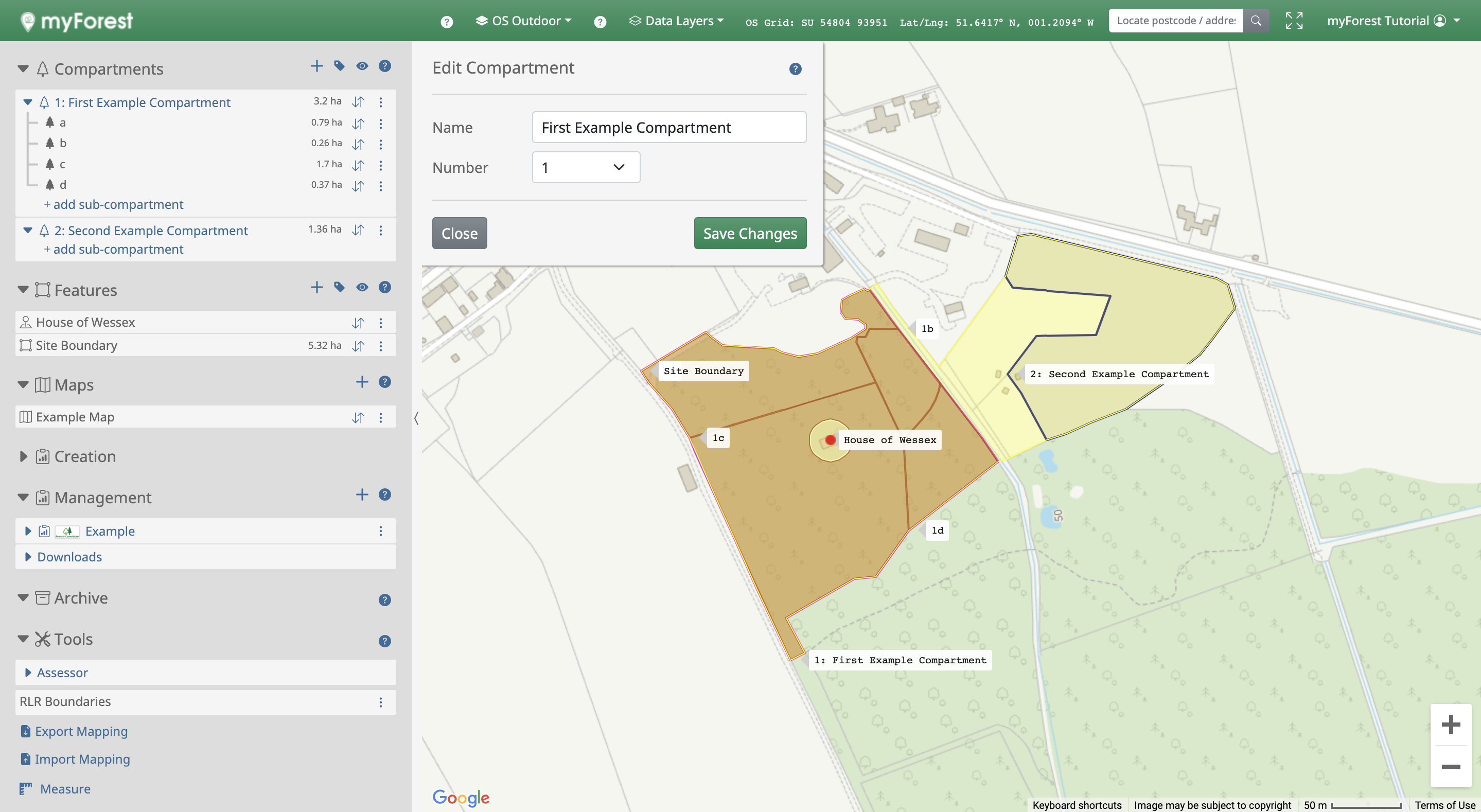The image size is (1481, 812).
Task: Click the postcode search magnifier button
Action: coord(1256,21)
